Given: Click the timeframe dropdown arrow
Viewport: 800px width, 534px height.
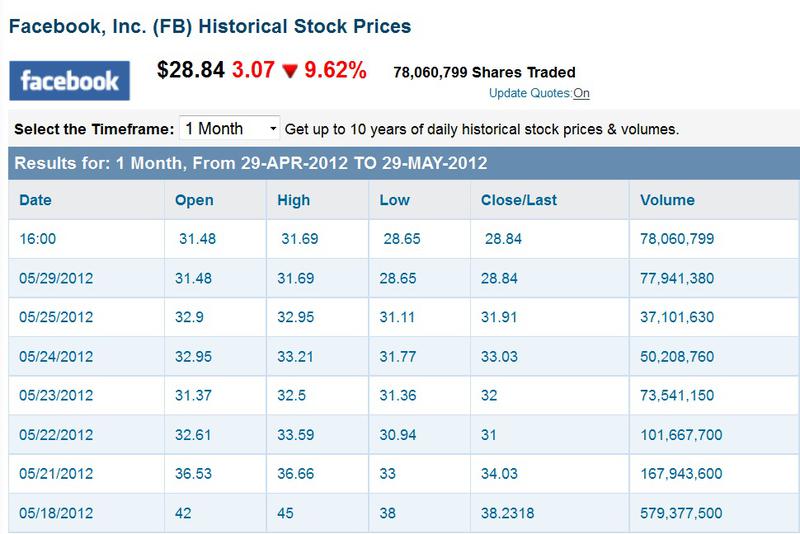Looking at the screenshot, I should pyautogui.click(x=273, y=129).
